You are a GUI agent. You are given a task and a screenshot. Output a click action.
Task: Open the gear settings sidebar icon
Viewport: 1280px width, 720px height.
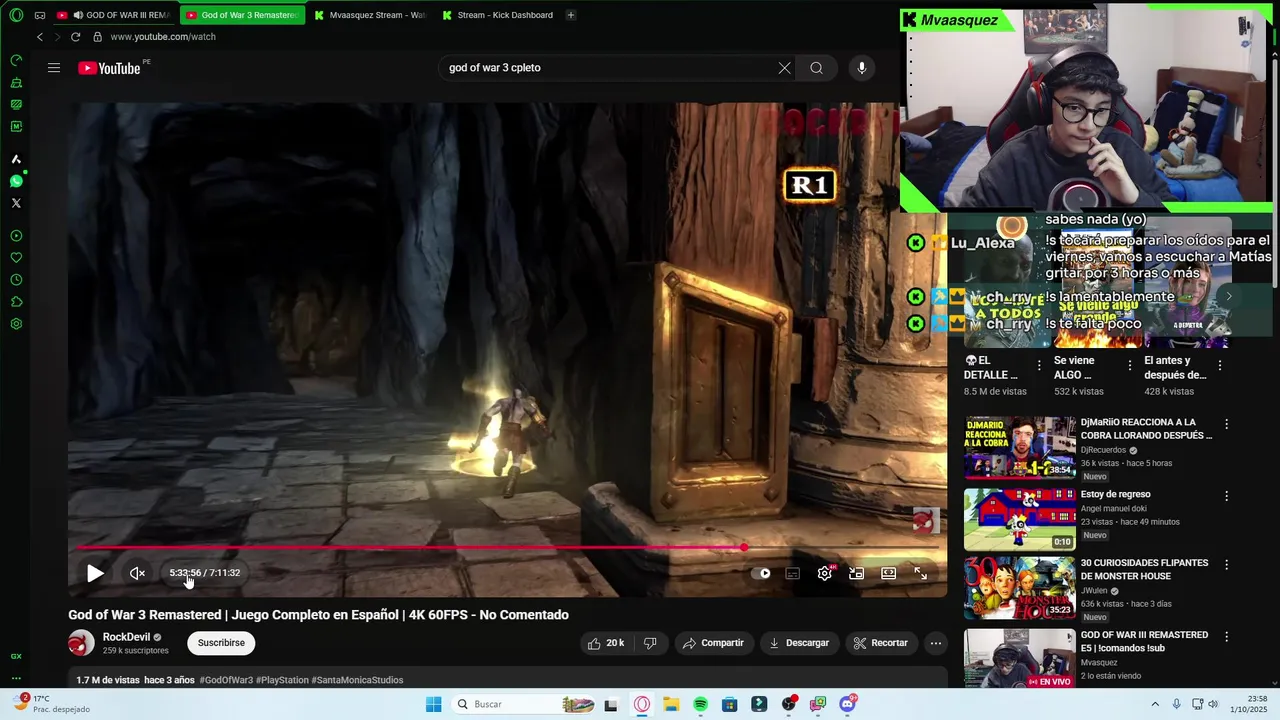[16, 324]
